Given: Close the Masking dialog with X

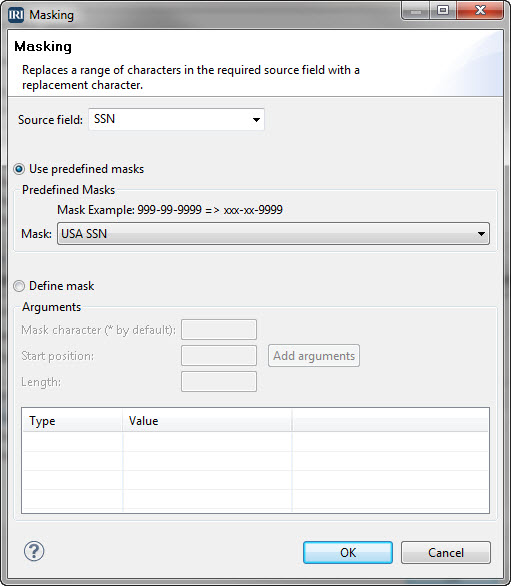Looking at the screenshot, I should tap(480, 10).
